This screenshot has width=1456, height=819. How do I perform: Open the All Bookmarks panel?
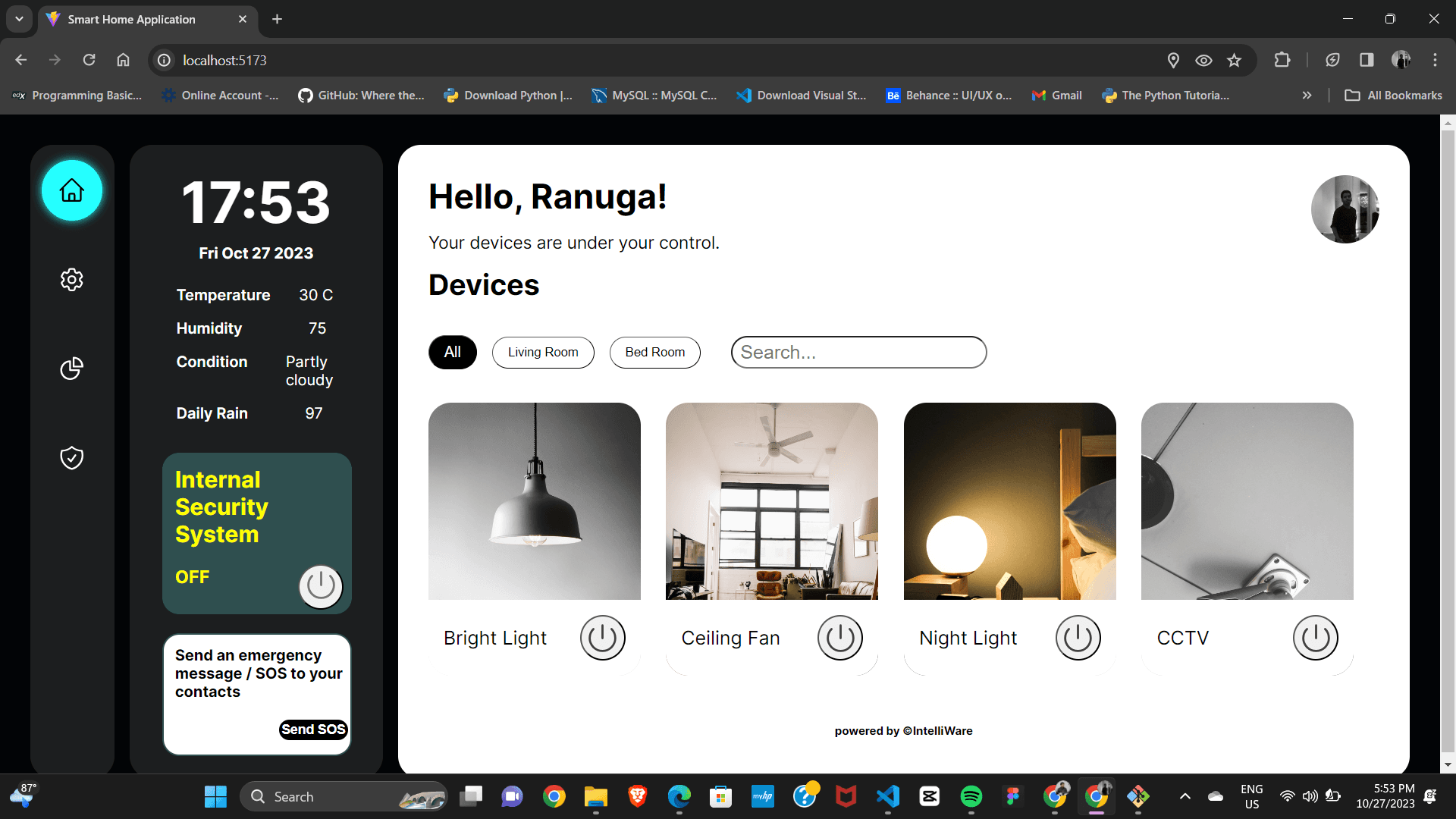(x=1392, y=95)
